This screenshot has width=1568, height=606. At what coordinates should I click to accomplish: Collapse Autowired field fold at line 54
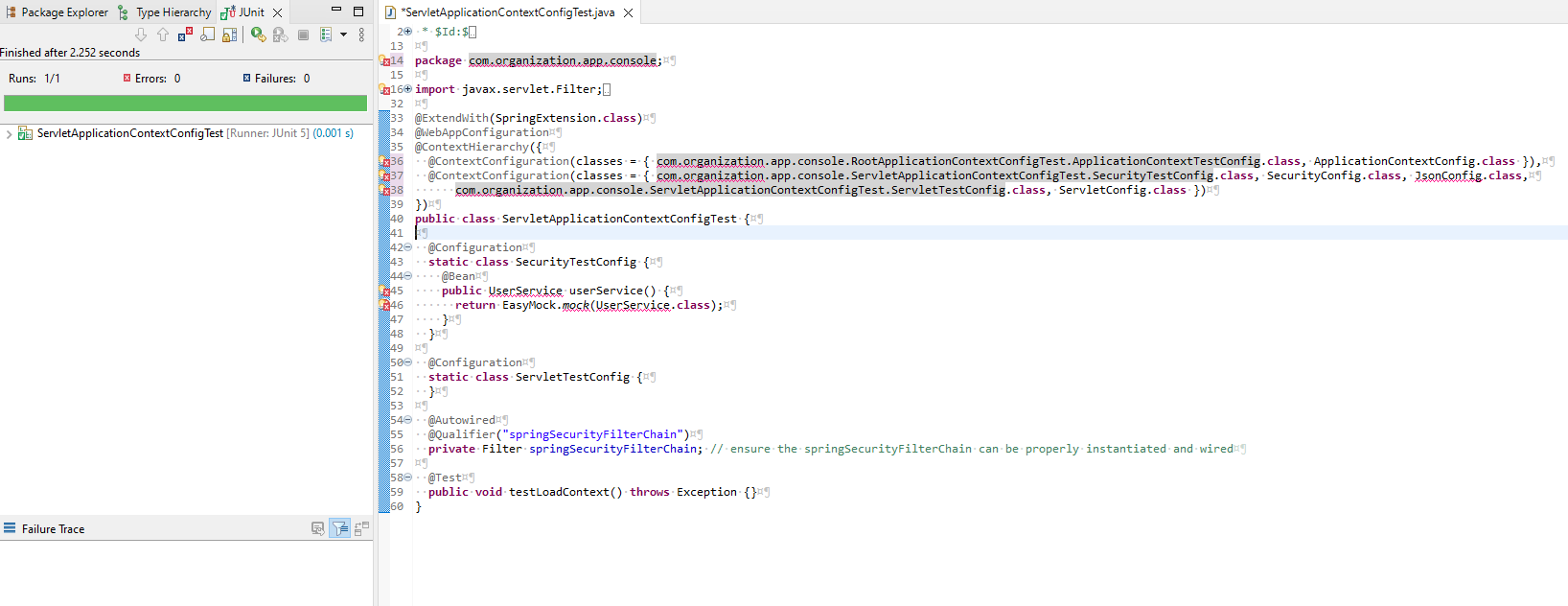(408, 420)
